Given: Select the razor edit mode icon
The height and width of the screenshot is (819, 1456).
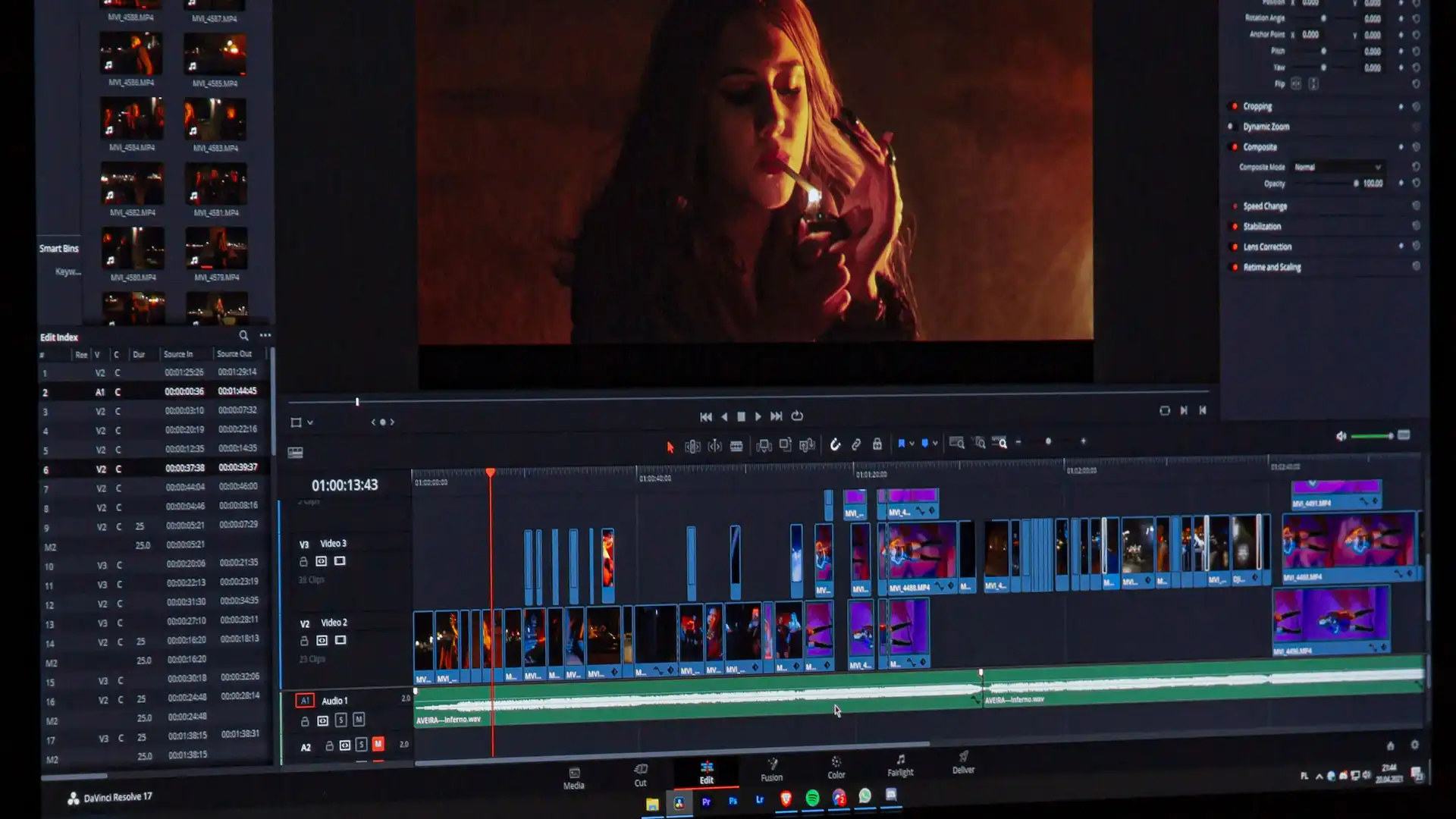Looking at the screenshot, I should [x=737, y=447].
